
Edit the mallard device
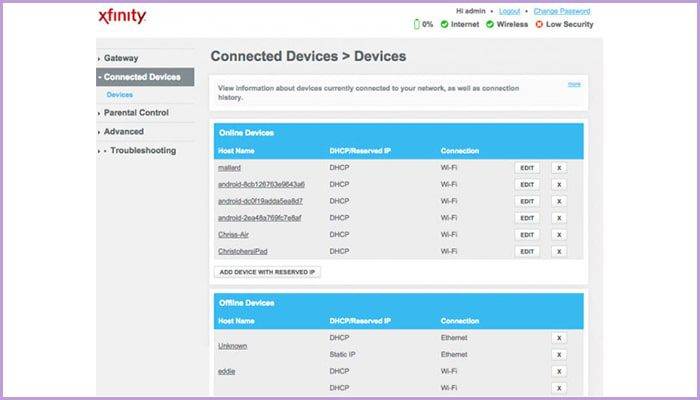coord(527,168)
